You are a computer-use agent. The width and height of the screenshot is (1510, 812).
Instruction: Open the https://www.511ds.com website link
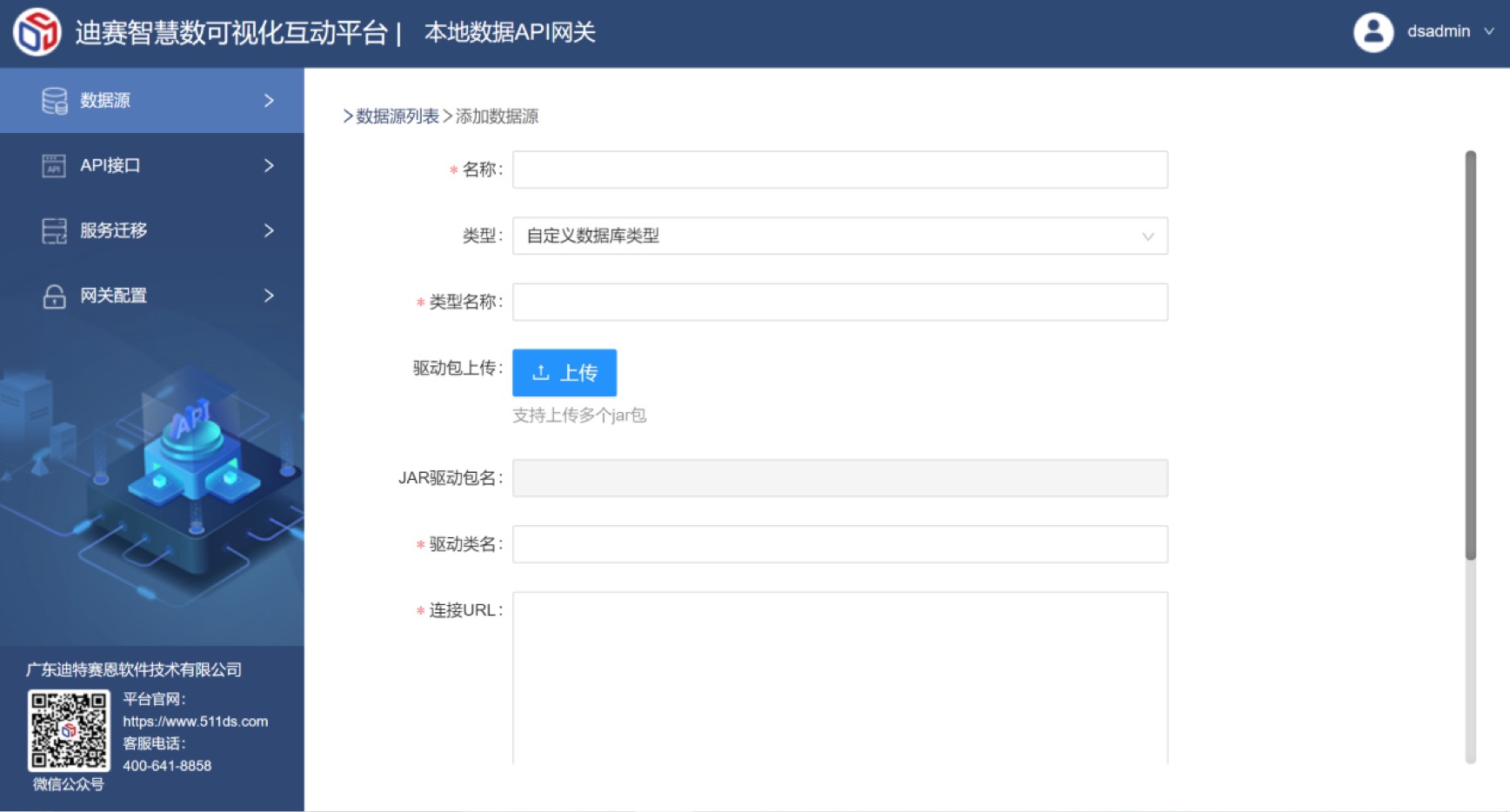point(195,722)
